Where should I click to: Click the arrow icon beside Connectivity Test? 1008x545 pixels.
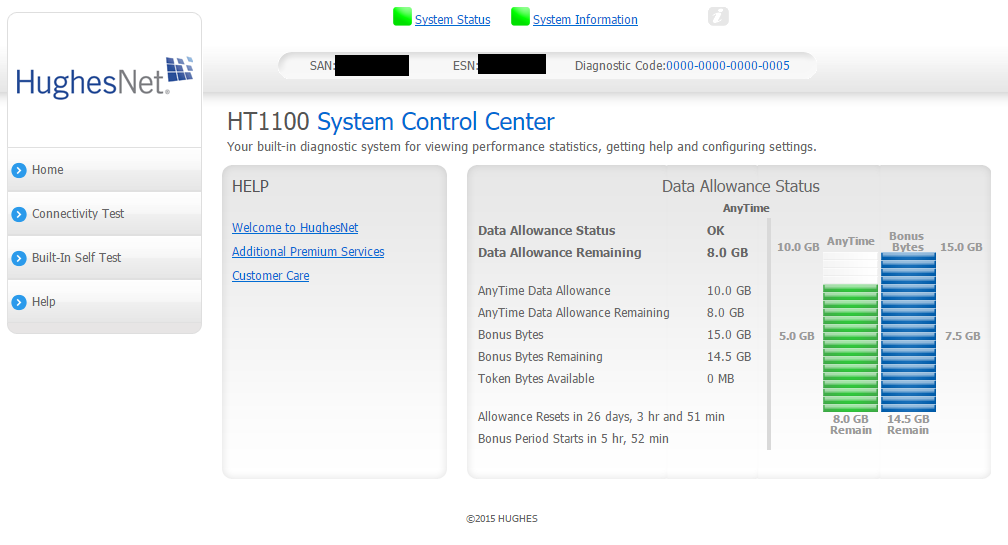[x=19, y=214]
